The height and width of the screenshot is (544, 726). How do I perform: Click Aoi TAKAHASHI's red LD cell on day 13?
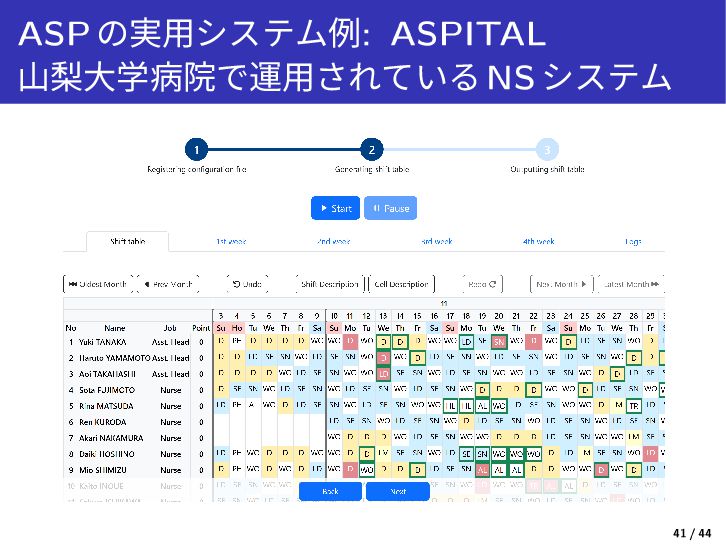383,373
